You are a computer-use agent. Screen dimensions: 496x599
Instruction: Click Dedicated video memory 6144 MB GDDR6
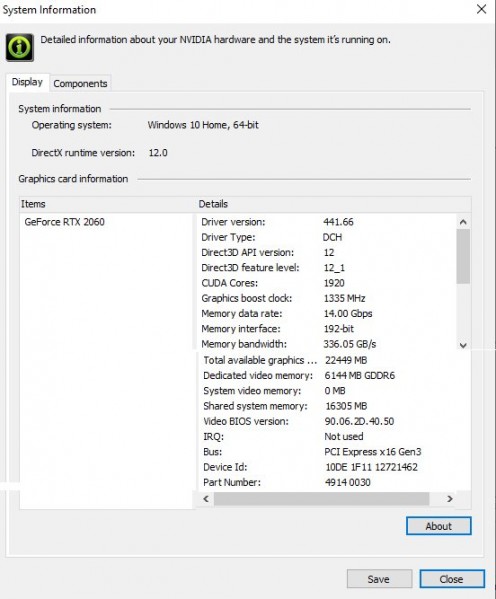click(x=360, y=376)
